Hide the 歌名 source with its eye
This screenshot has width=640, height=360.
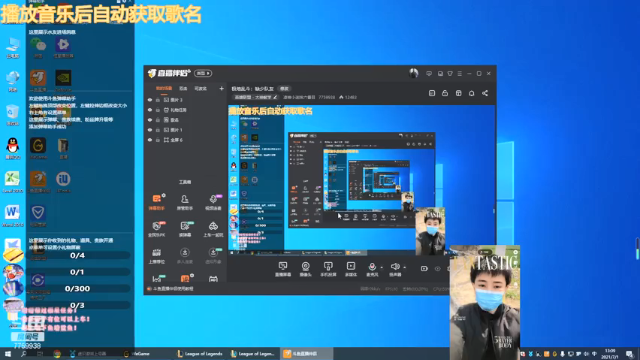150,120
